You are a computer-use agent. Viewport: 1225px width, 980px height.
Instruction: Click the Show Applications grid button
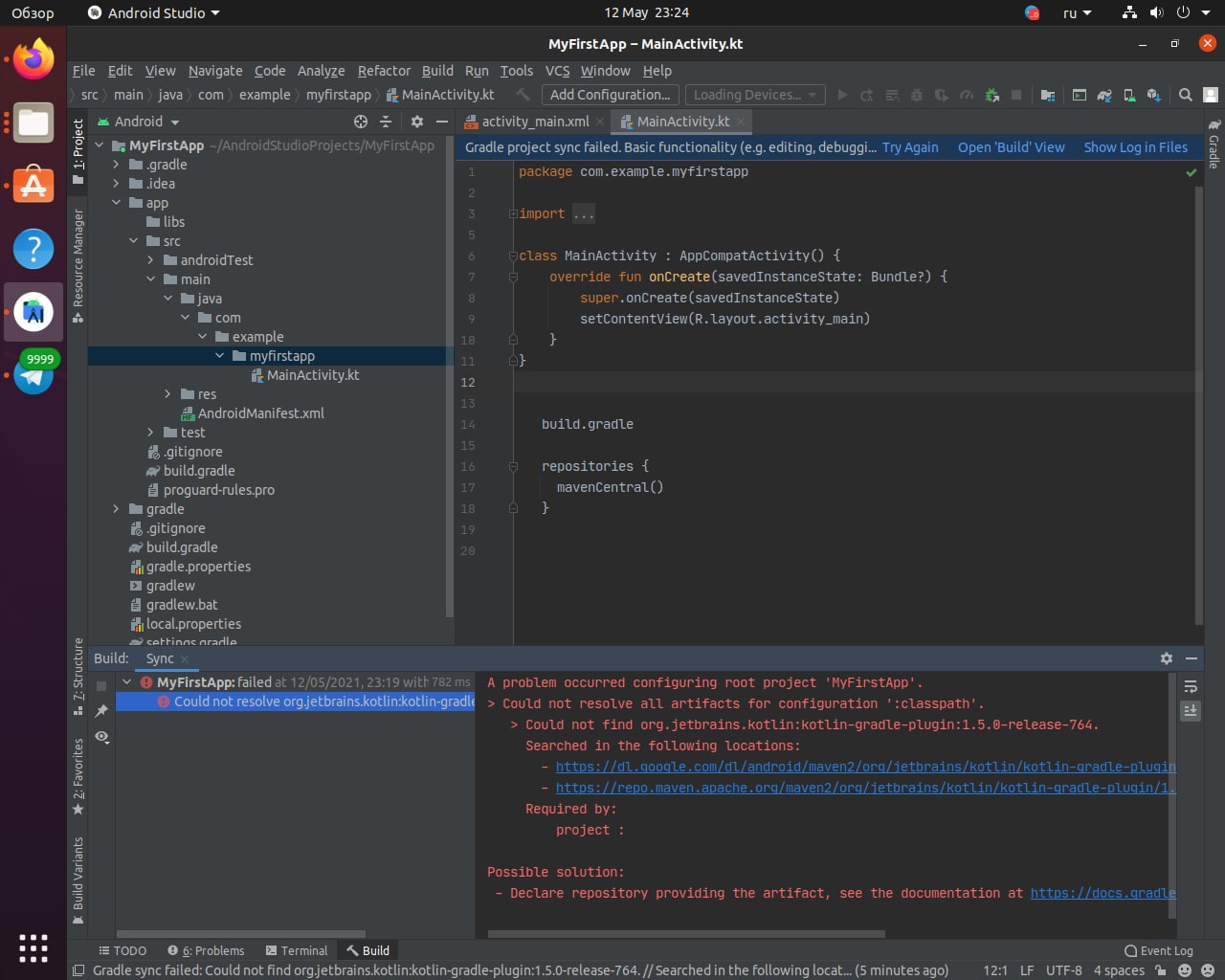(x=33, y=947)
